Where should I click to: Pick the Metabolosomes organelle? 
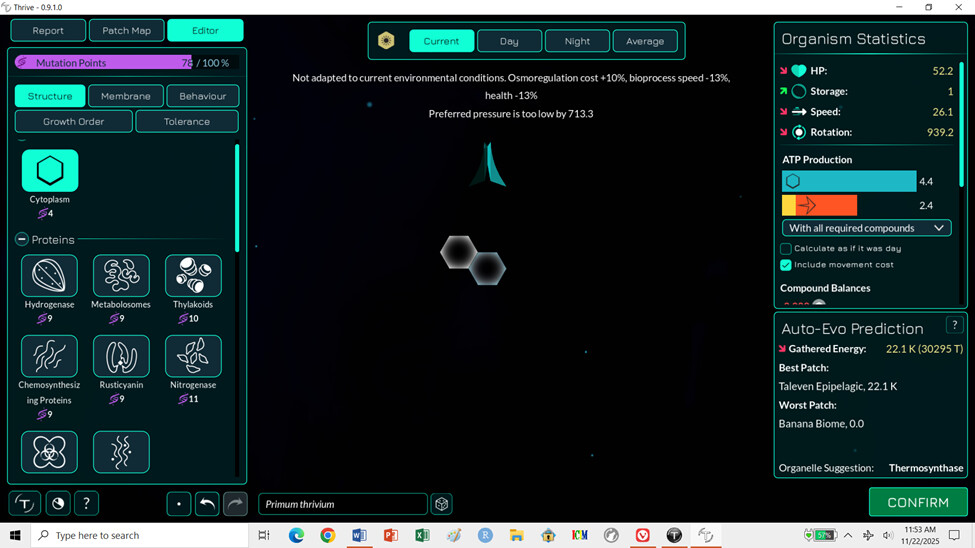point(121,276)
